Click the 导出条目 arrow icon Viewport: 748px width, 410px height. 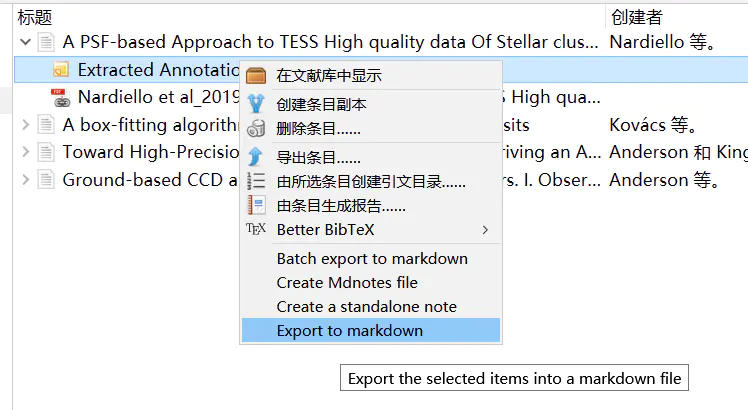click(x=256, y=157)
